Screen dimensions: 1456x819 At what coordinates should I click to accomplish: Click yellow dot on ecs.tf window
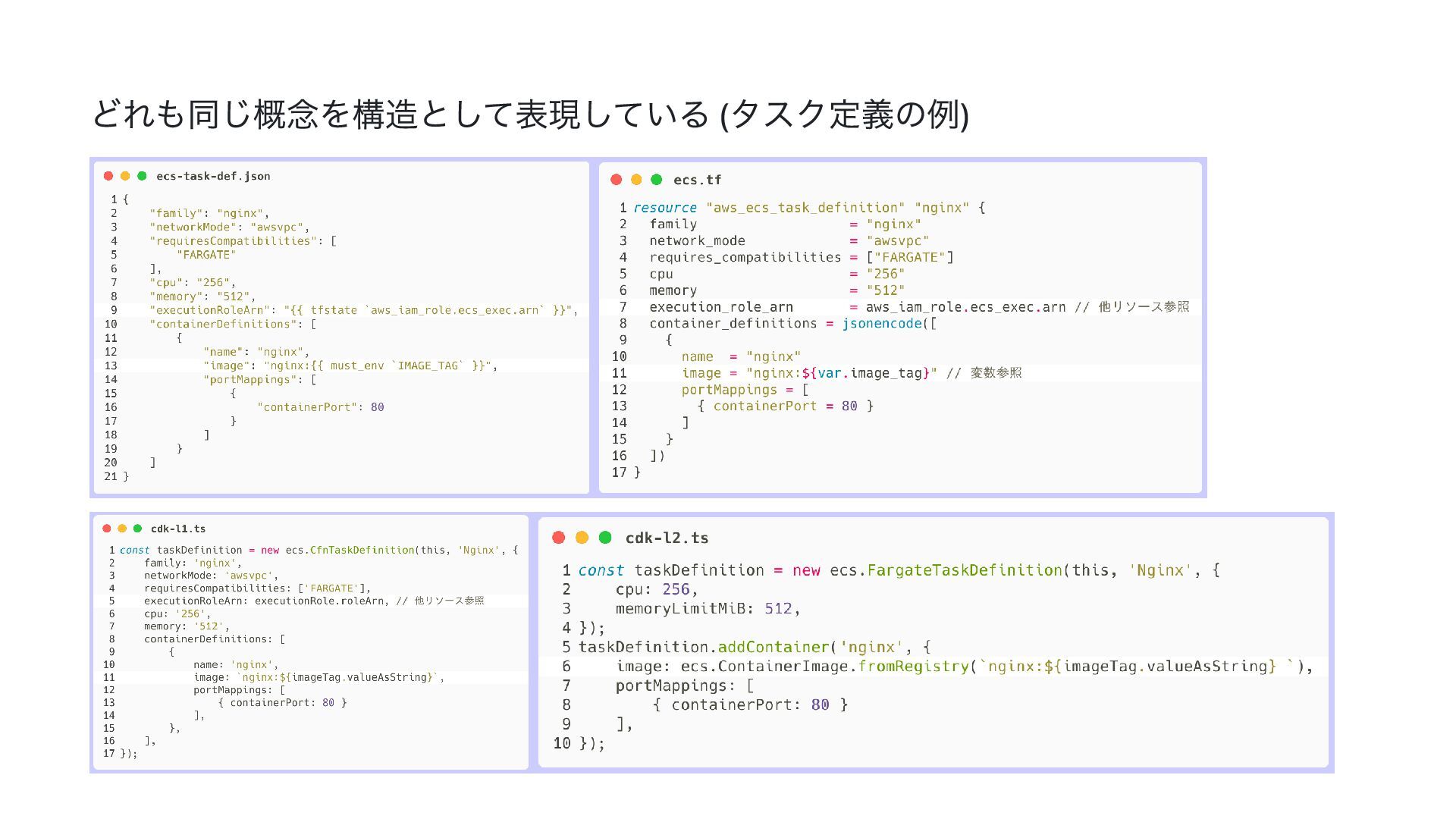coord(636,180)
